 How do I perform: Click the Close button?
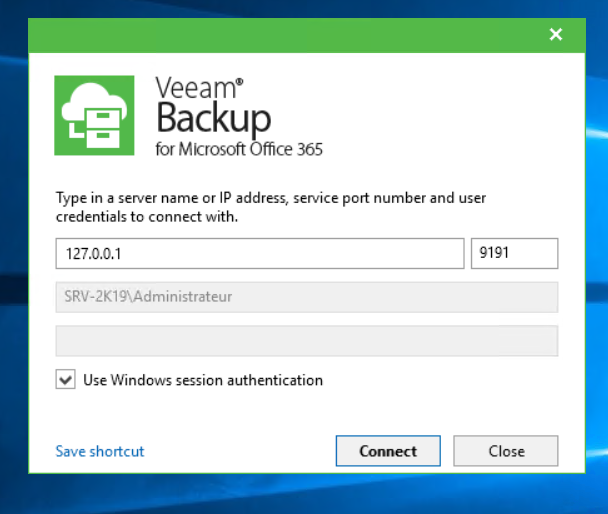506,451
